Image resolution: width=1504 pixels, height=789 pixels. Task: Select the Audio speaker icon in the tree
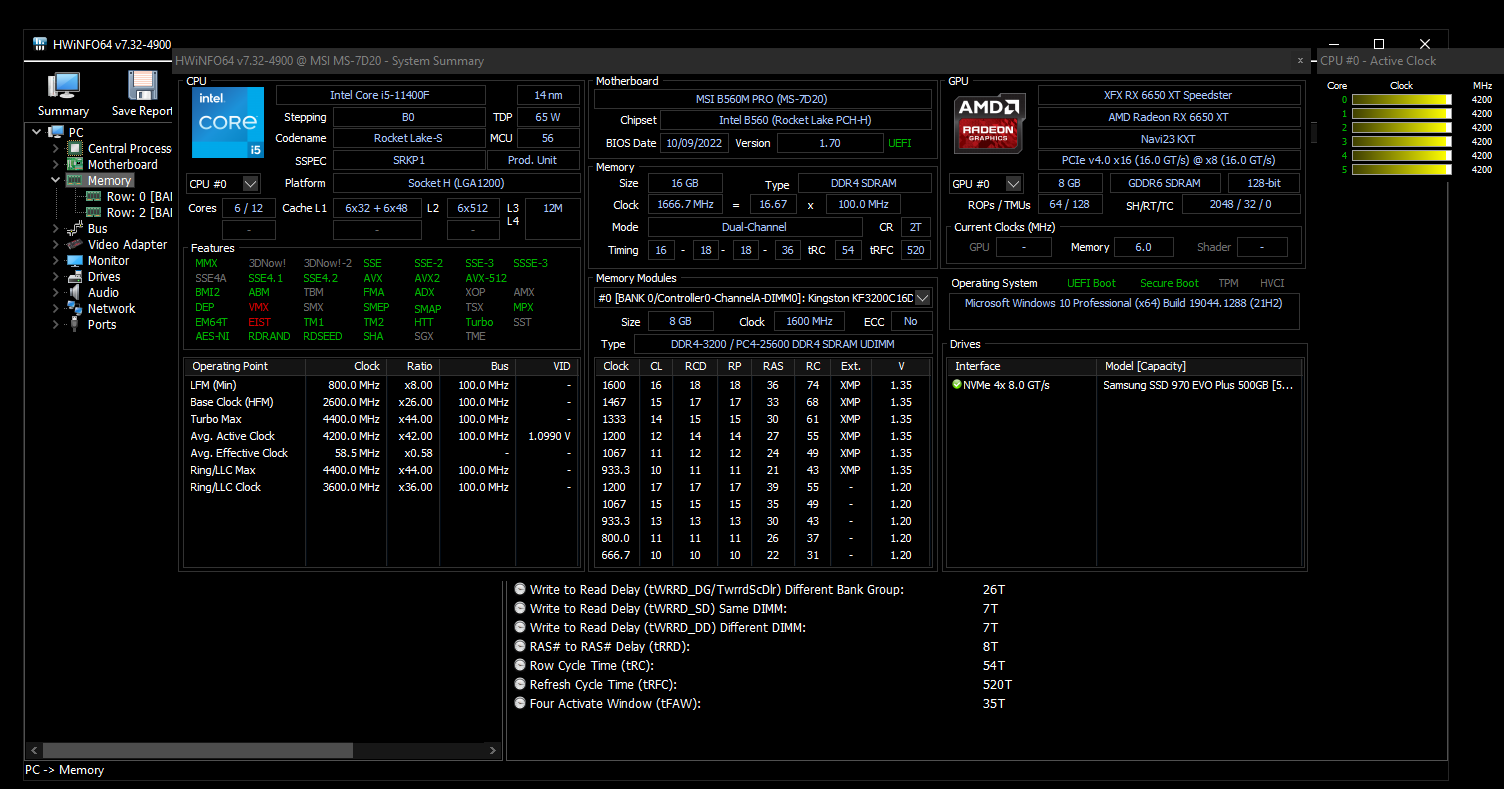click(x=75, y=292)
